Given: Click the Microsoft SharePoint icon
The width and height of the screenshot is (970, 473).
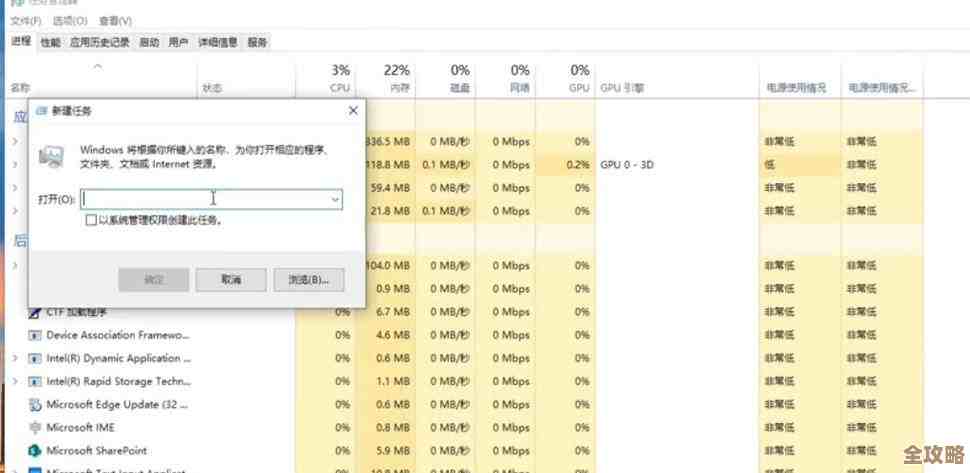Looking at the screenshot, I should (x=34, y=451).
